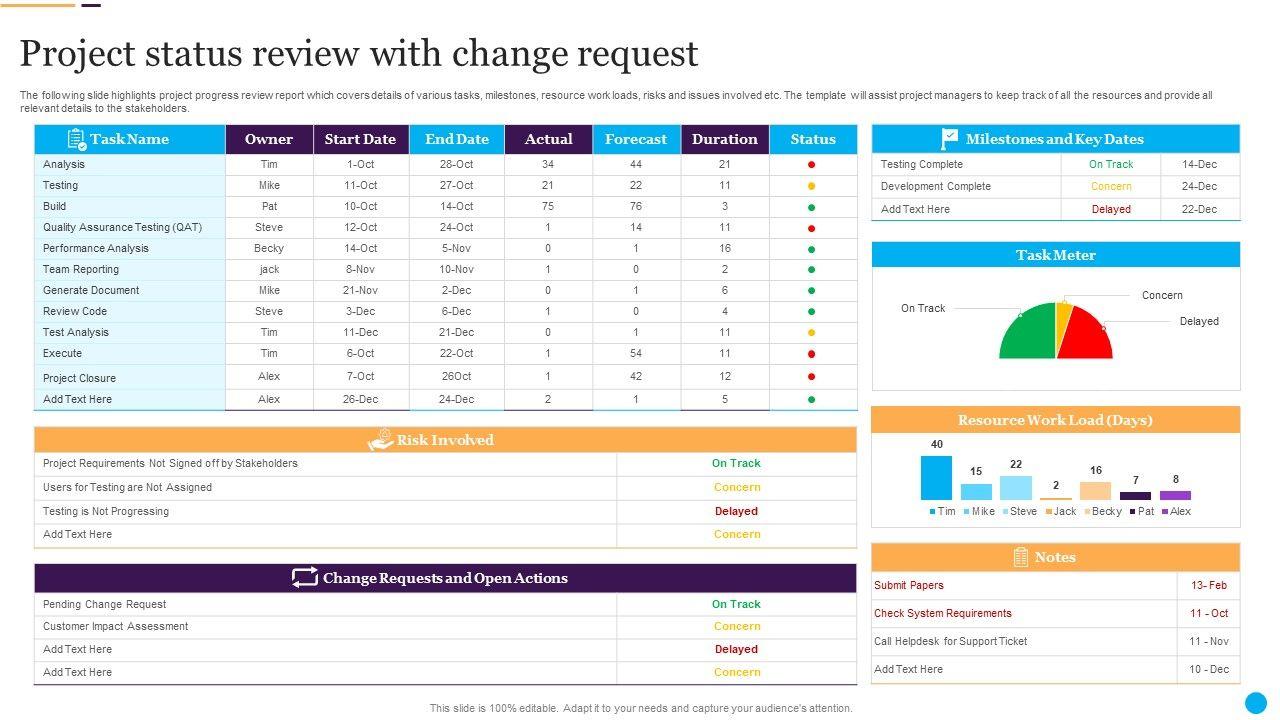Viewport: 1280px width, 720px height.
Task: Click the Submit Papers note
Action: coord(909,585)
